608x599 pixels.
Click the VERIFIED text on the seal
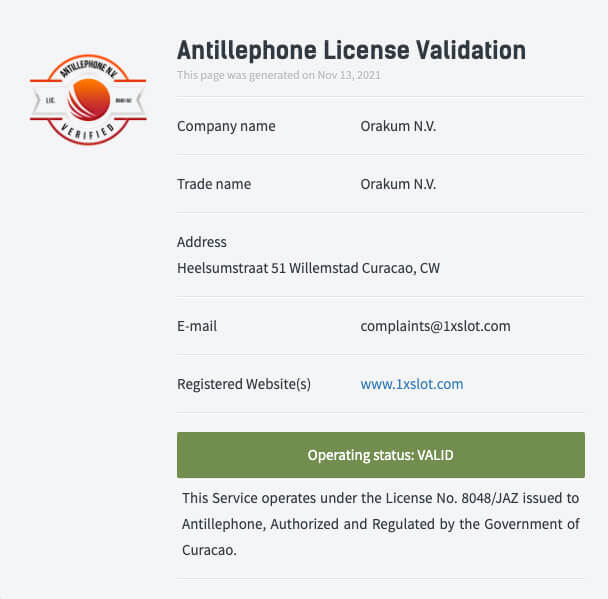88,131
